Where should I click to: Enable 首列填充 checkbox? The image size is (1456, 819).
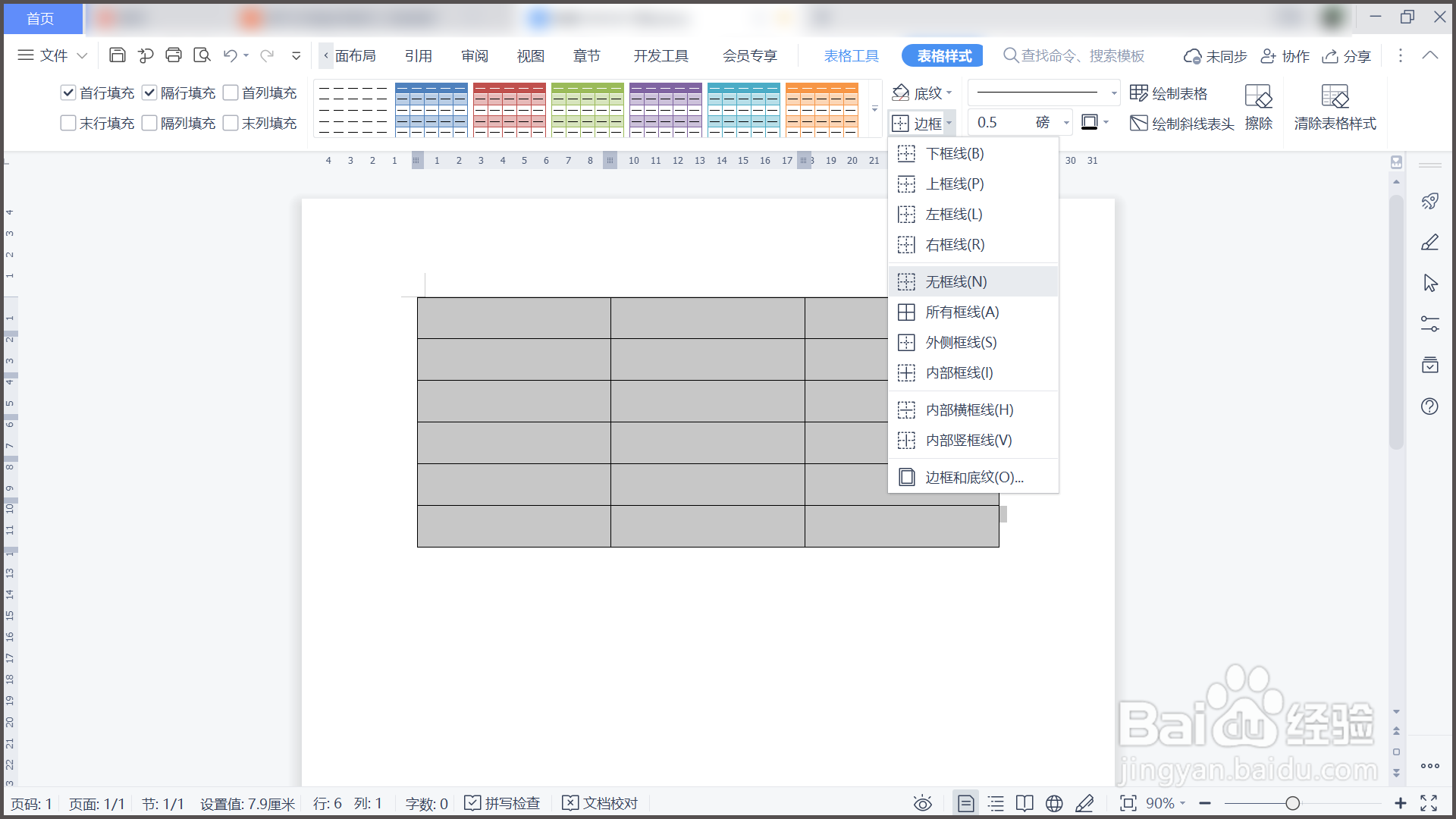click(231, 93)
